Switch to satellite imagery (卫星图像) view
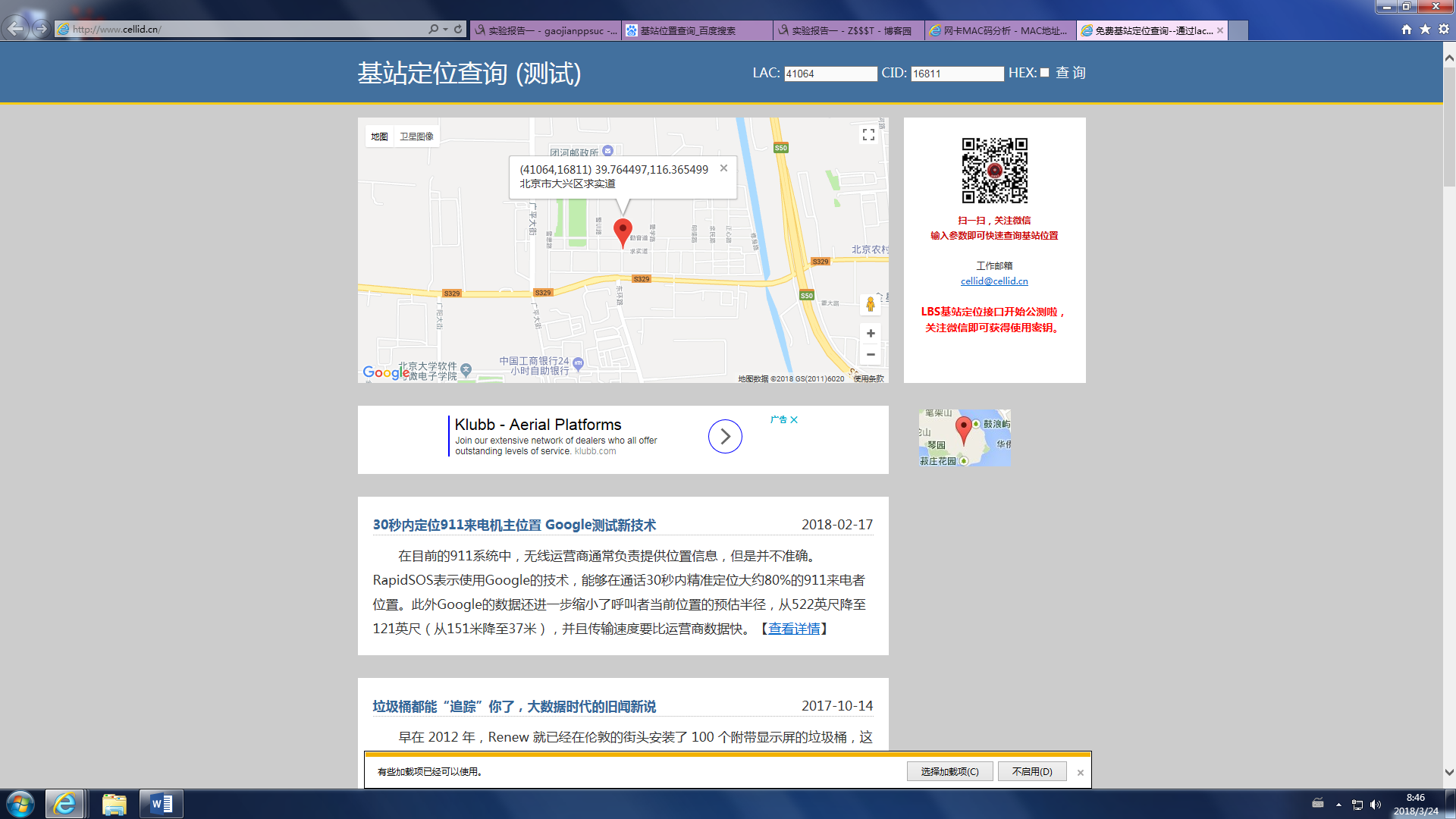Image resolution: width=1456 pixels, height=819 pixels. [416, 136]
